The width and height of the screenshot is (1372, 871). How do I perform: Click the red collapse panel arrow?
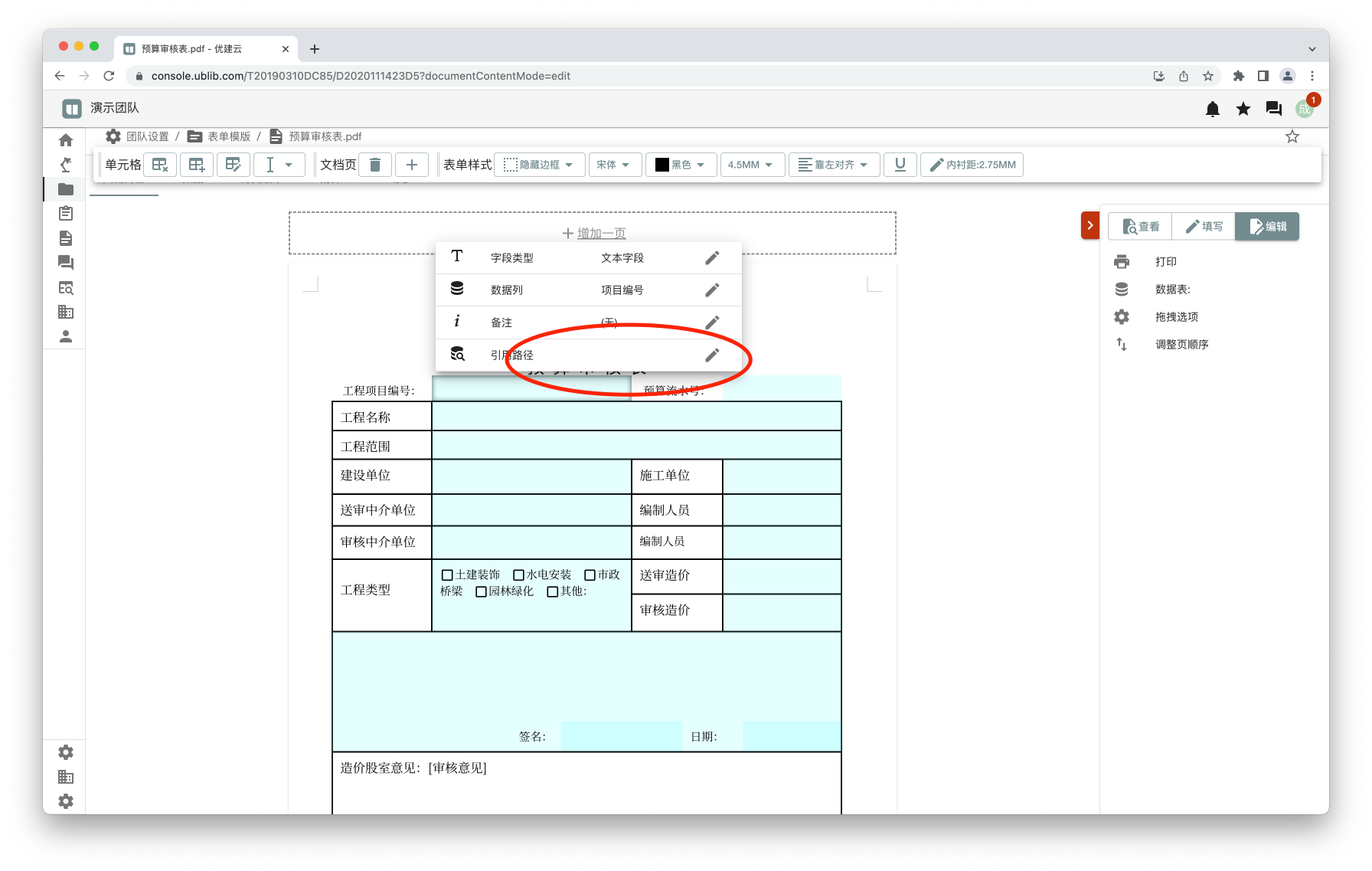tap(1089, 225)
